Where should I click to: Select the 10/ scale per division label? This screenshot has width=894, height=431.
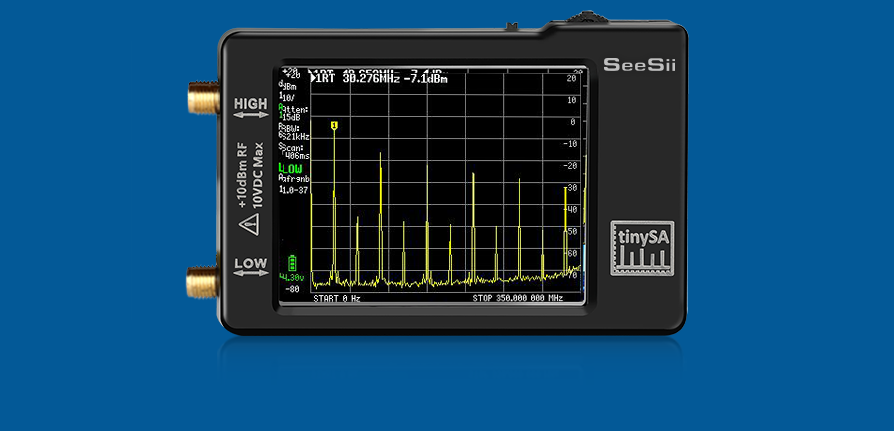[x=288, y=98]
